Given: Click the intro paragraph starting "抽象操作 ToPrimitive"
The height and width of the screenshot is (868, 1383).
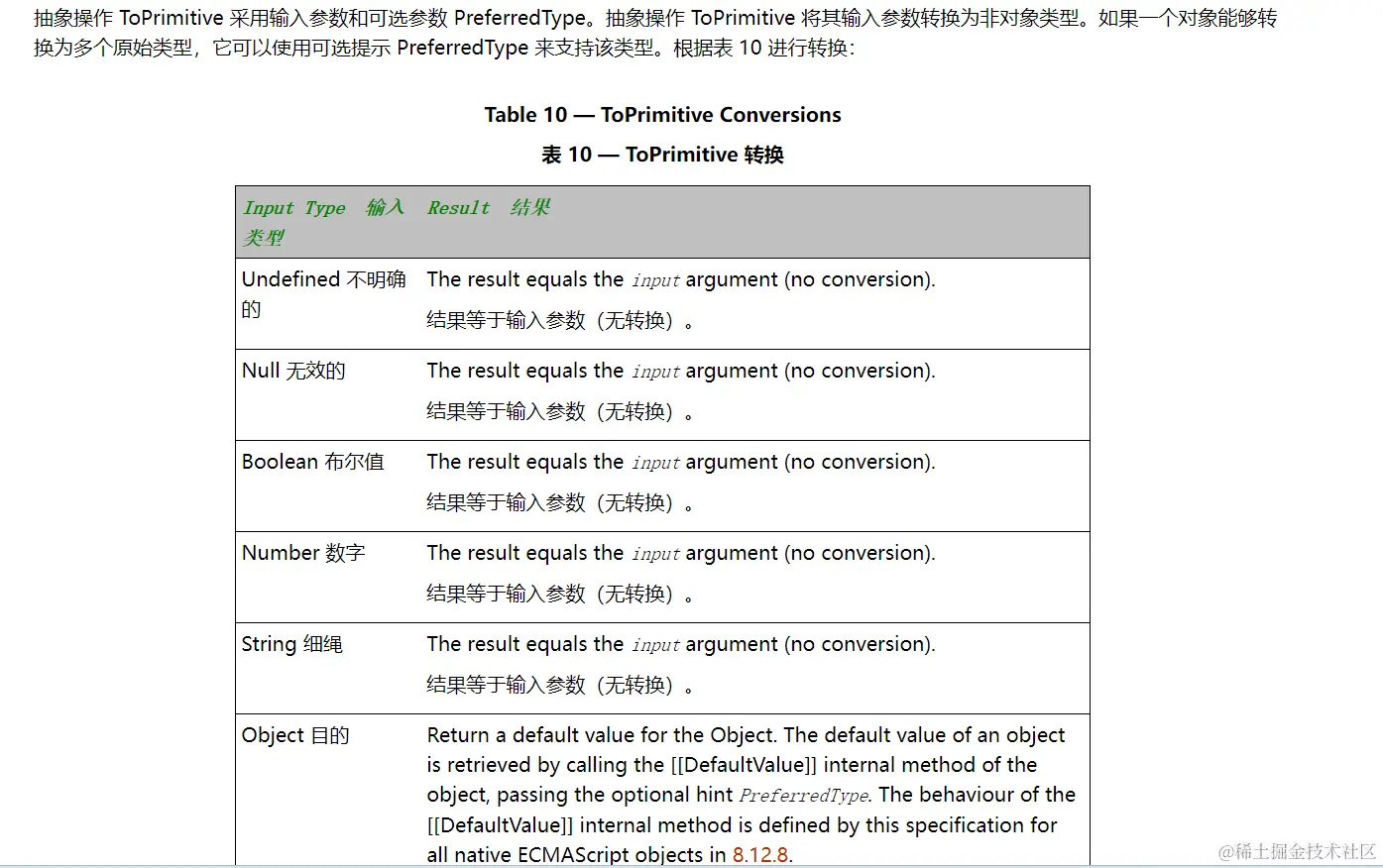Looking at the screenshot, I should point(655,33).
